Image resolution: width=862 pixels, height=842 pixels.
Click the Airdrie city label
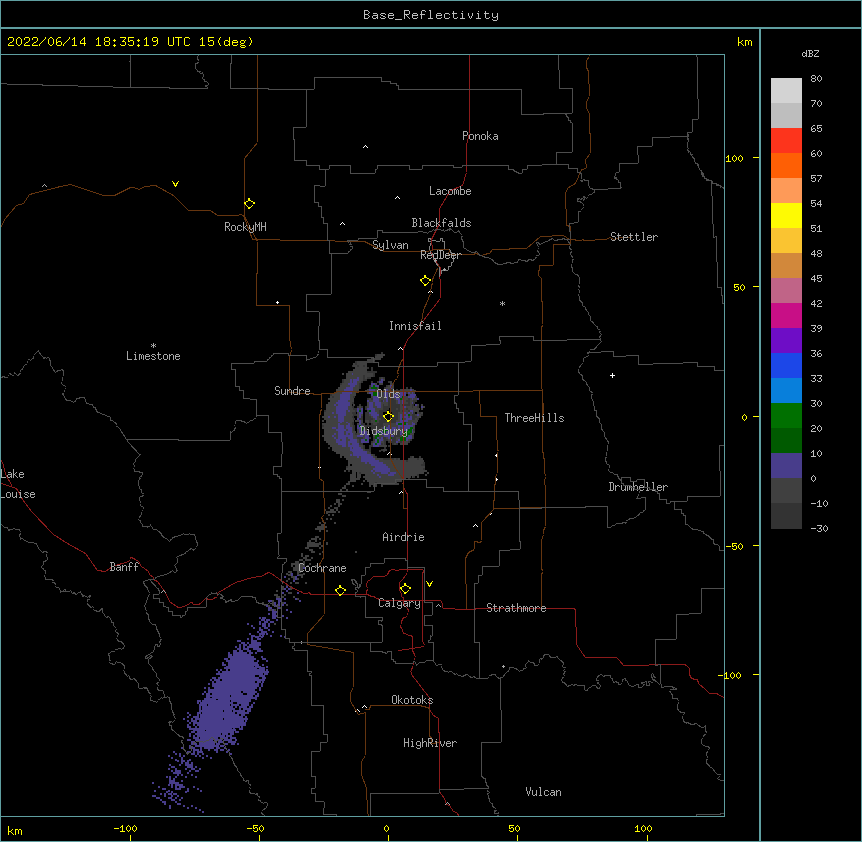[403, 537]
